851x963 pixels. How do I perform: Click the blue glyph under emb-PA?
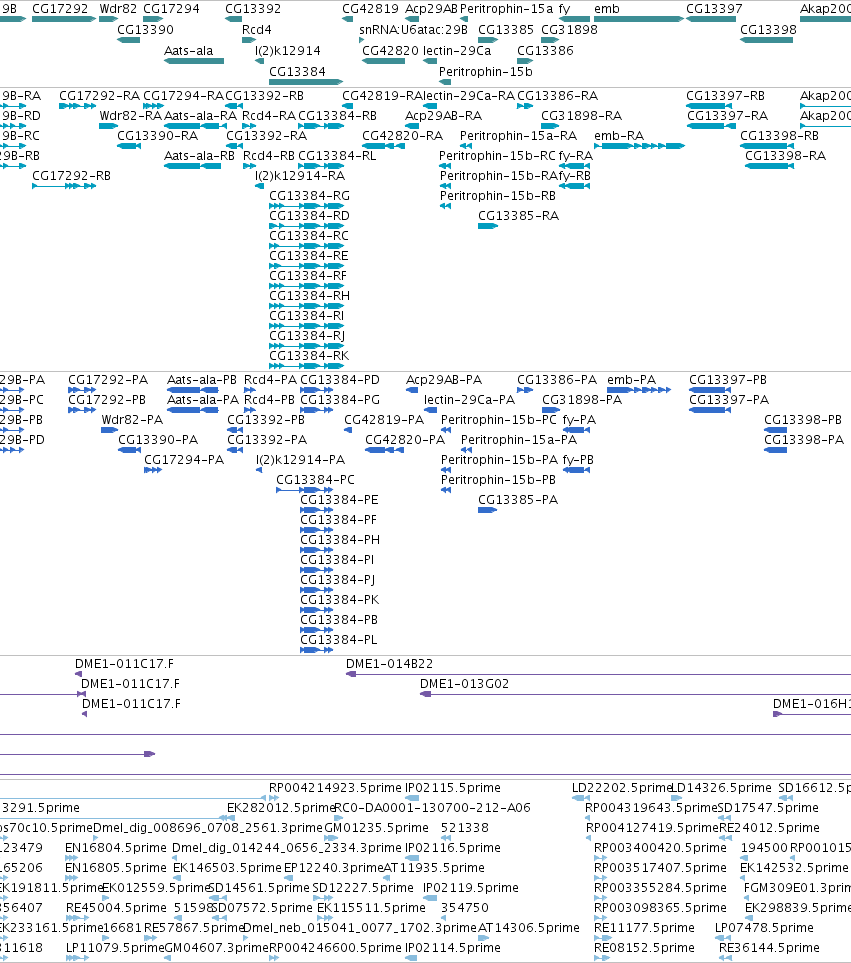(639, 390)
